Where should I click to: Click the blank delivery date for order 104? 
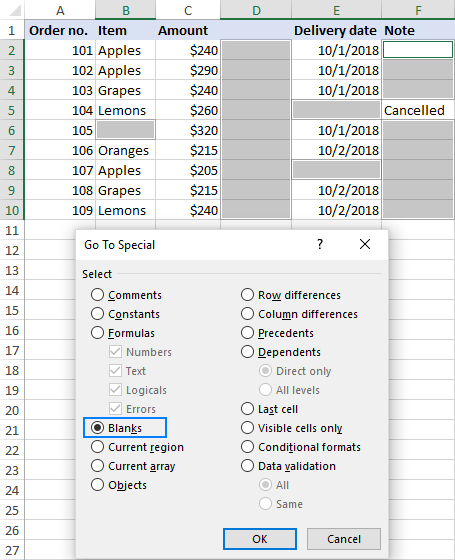point(336,110)
